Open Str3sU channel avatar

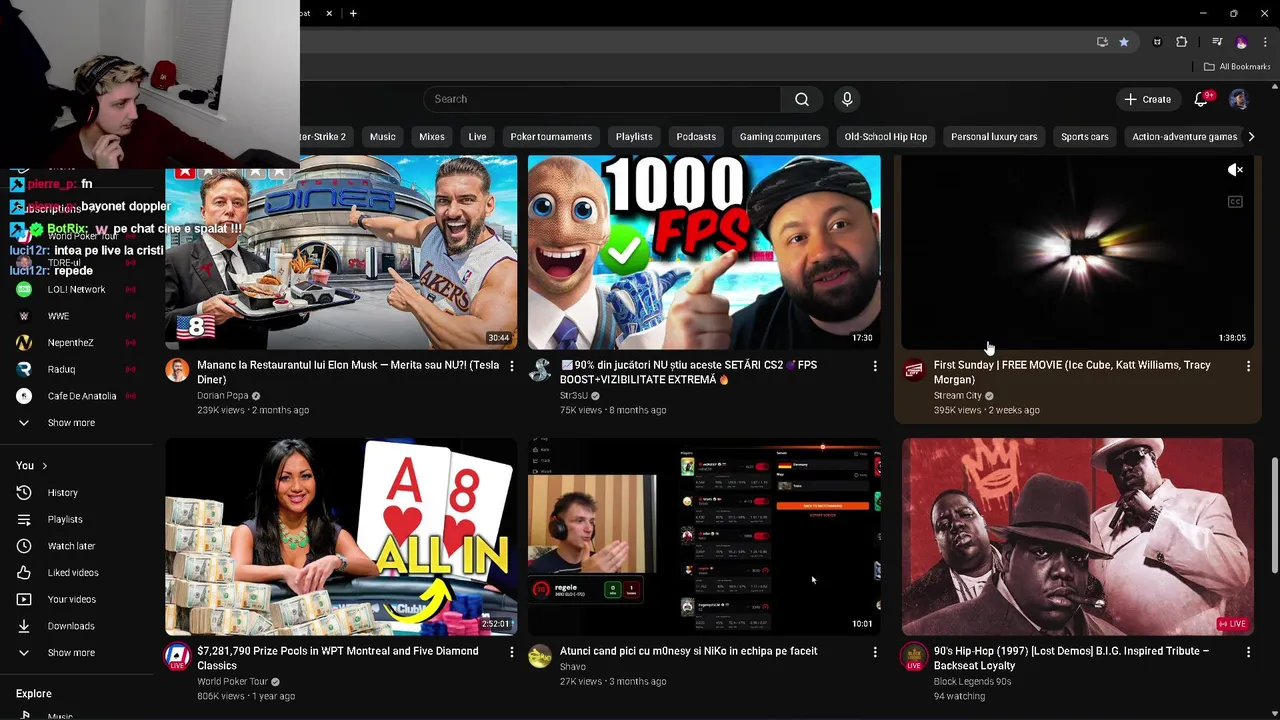(540, 371)
